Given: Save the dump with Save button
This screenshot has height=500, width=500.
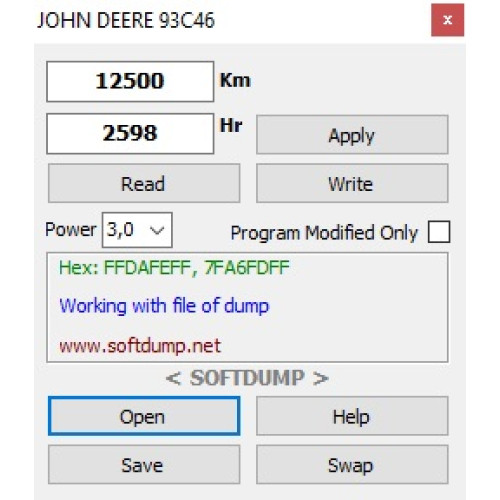Looking at the screenshot, I should [144, 464].
